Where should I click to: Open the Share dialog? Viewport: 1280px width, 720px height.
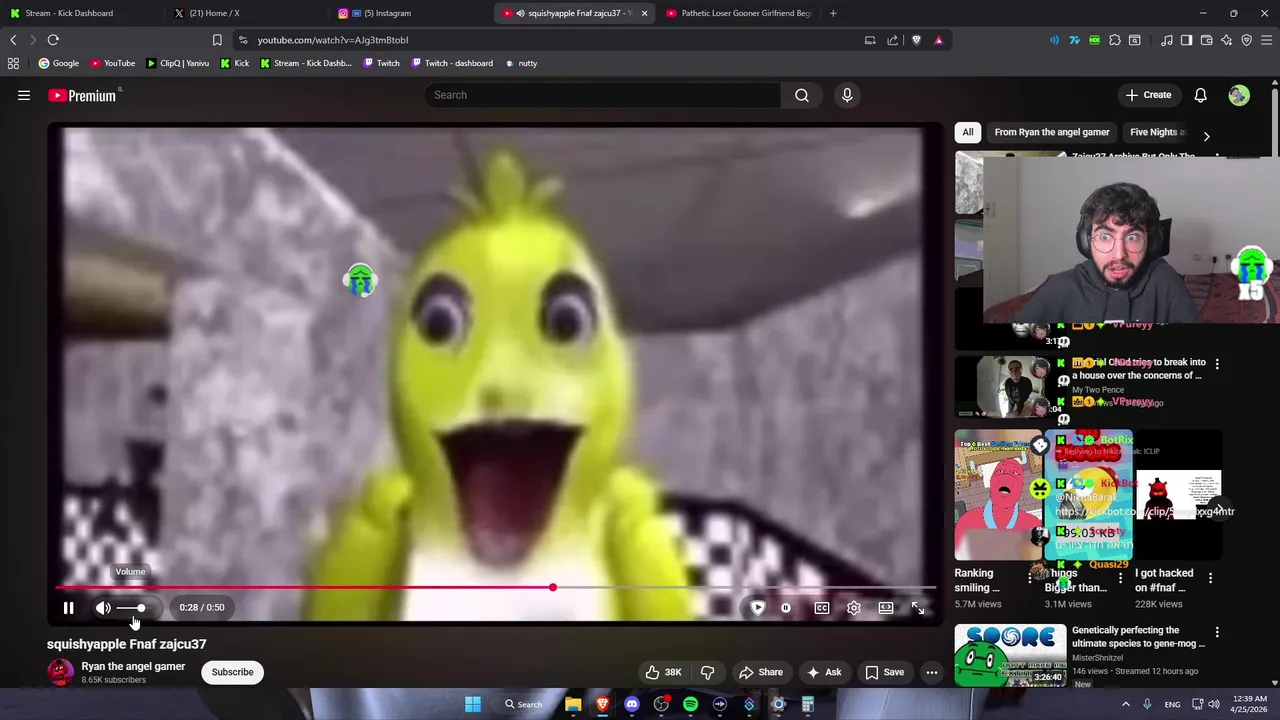point(761,672)
